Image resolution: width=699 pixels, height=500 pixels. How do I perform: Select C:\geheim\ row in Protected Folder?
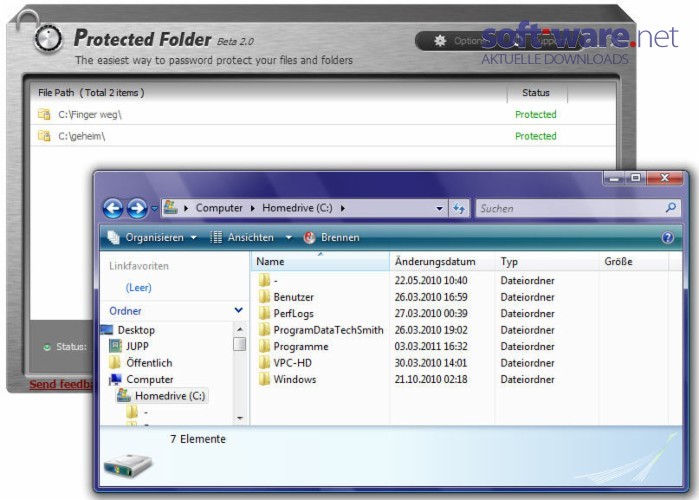322,136
